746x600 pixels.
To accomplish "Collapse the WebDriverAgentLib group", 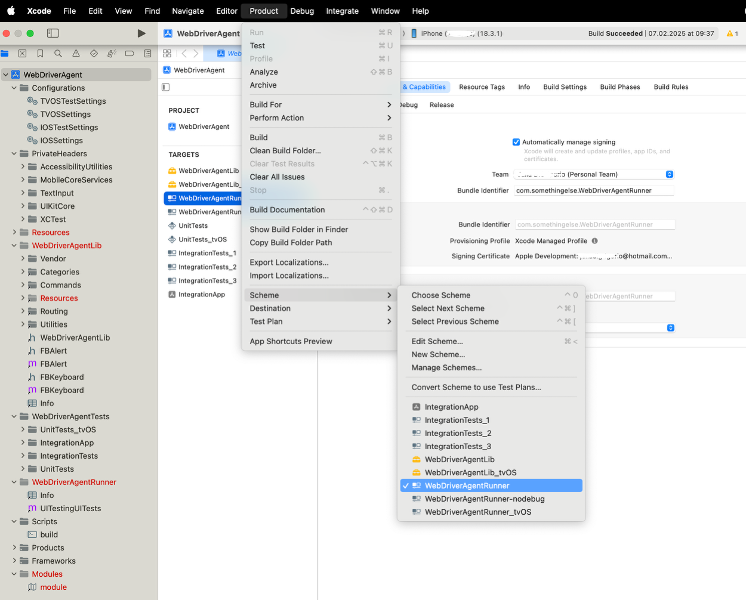I will coord(14,246).
